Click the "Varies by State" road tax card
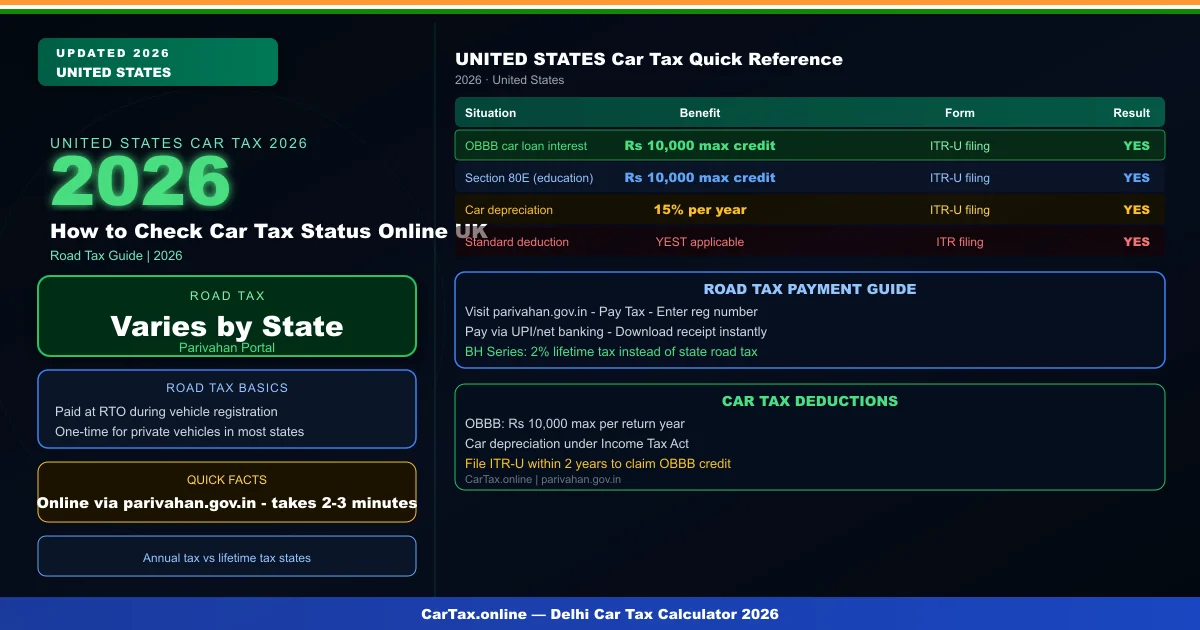The height and width of the screenshot is (630, 1200). pos(227,326)
